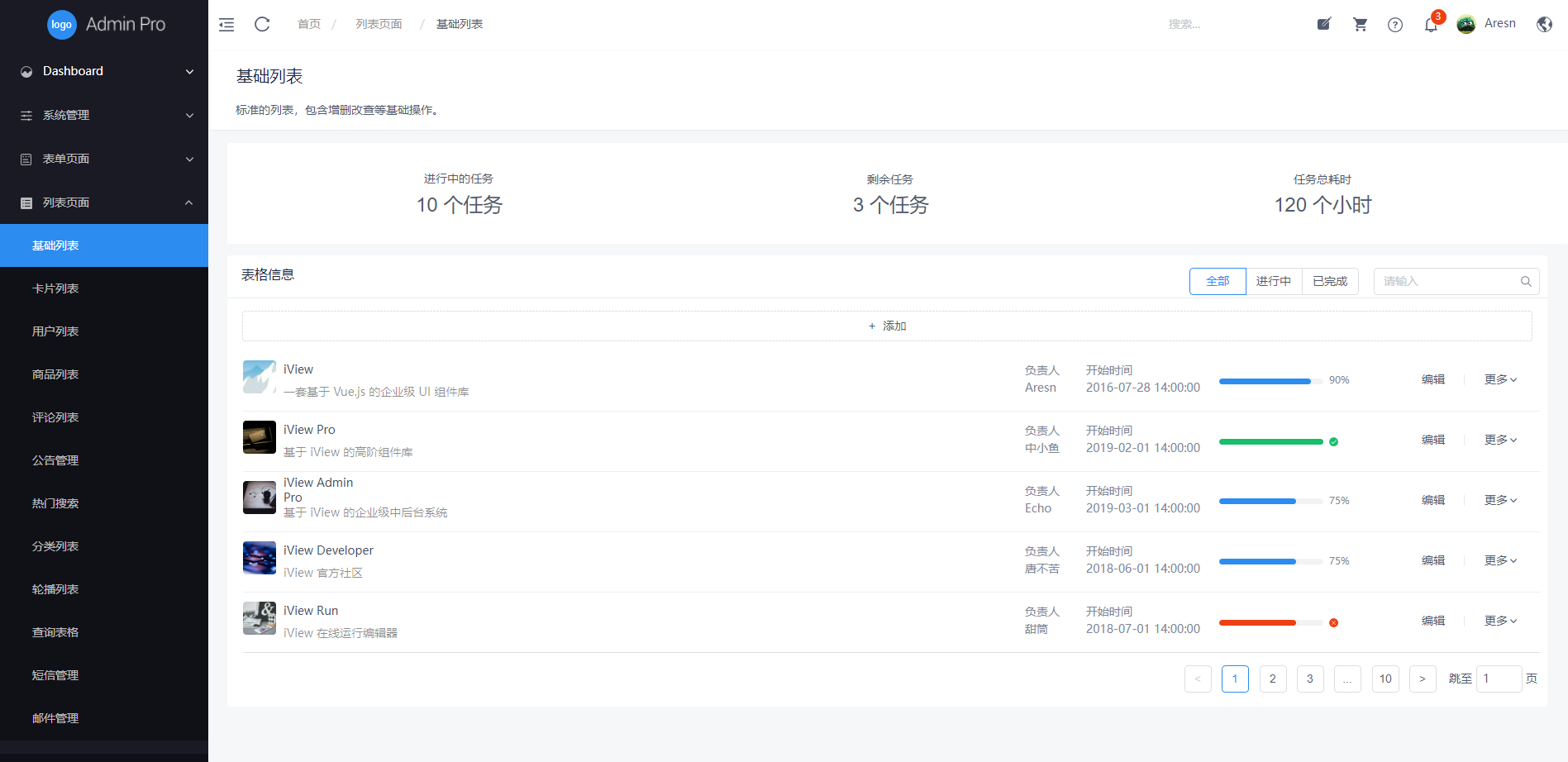Select the 进行中 filter option
Screen dimensions: 1568x762
click(x=1274, y=281)
